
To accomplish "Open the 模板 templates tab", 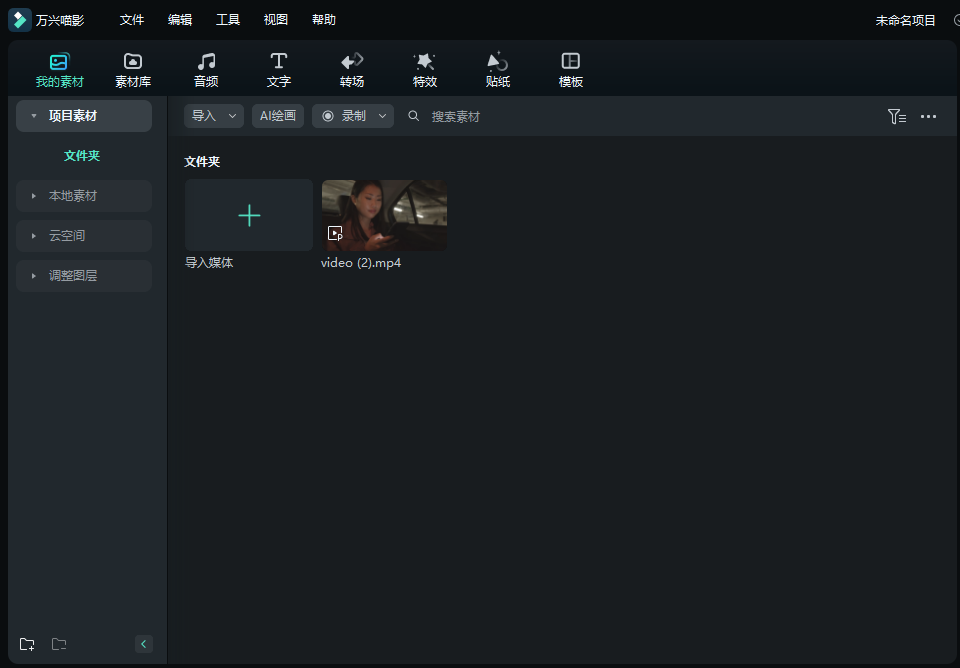I will (571, 70).
